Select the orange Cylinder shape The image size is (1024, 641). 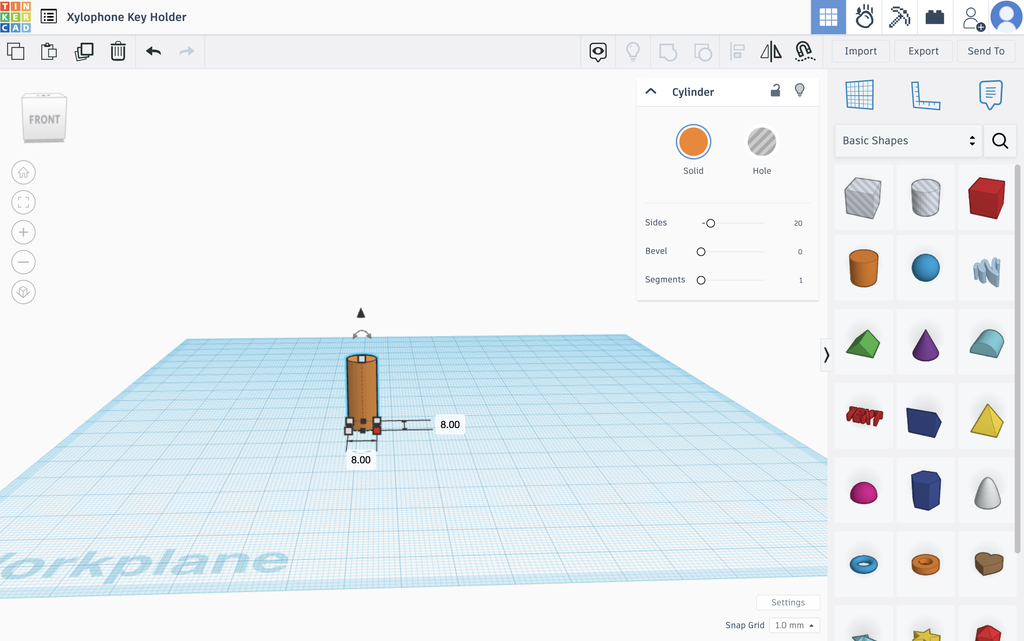click(863, 268)
